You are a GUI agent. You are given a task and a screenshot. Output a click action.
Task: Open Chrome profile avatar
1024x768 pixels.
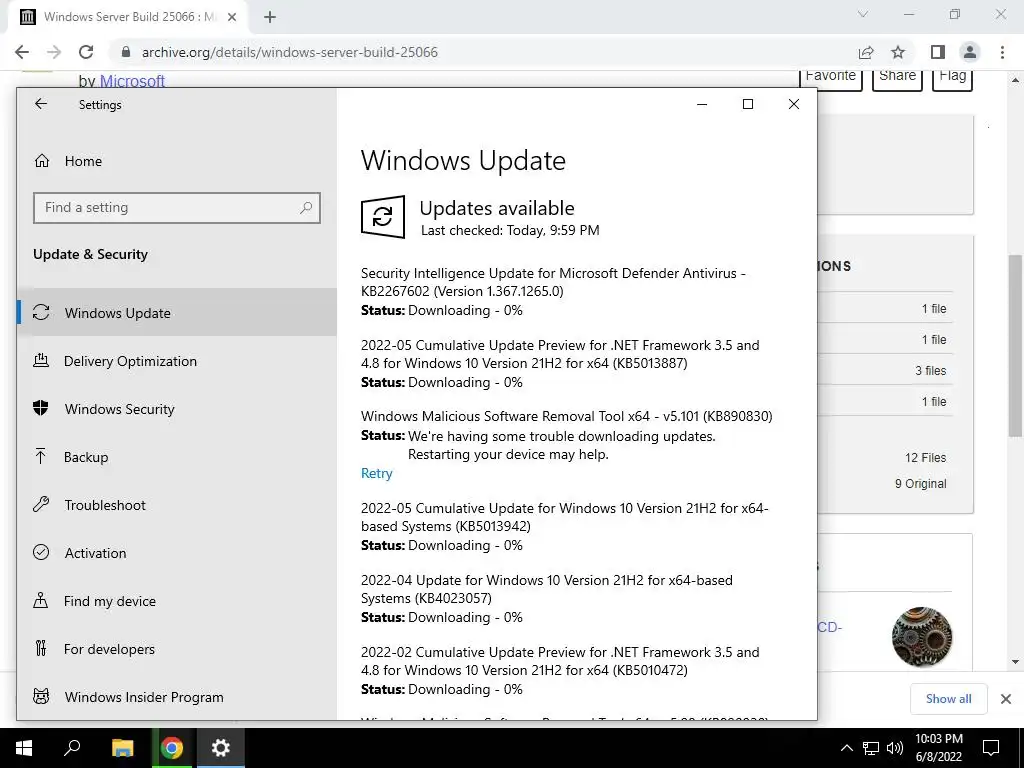click(970, 52)
